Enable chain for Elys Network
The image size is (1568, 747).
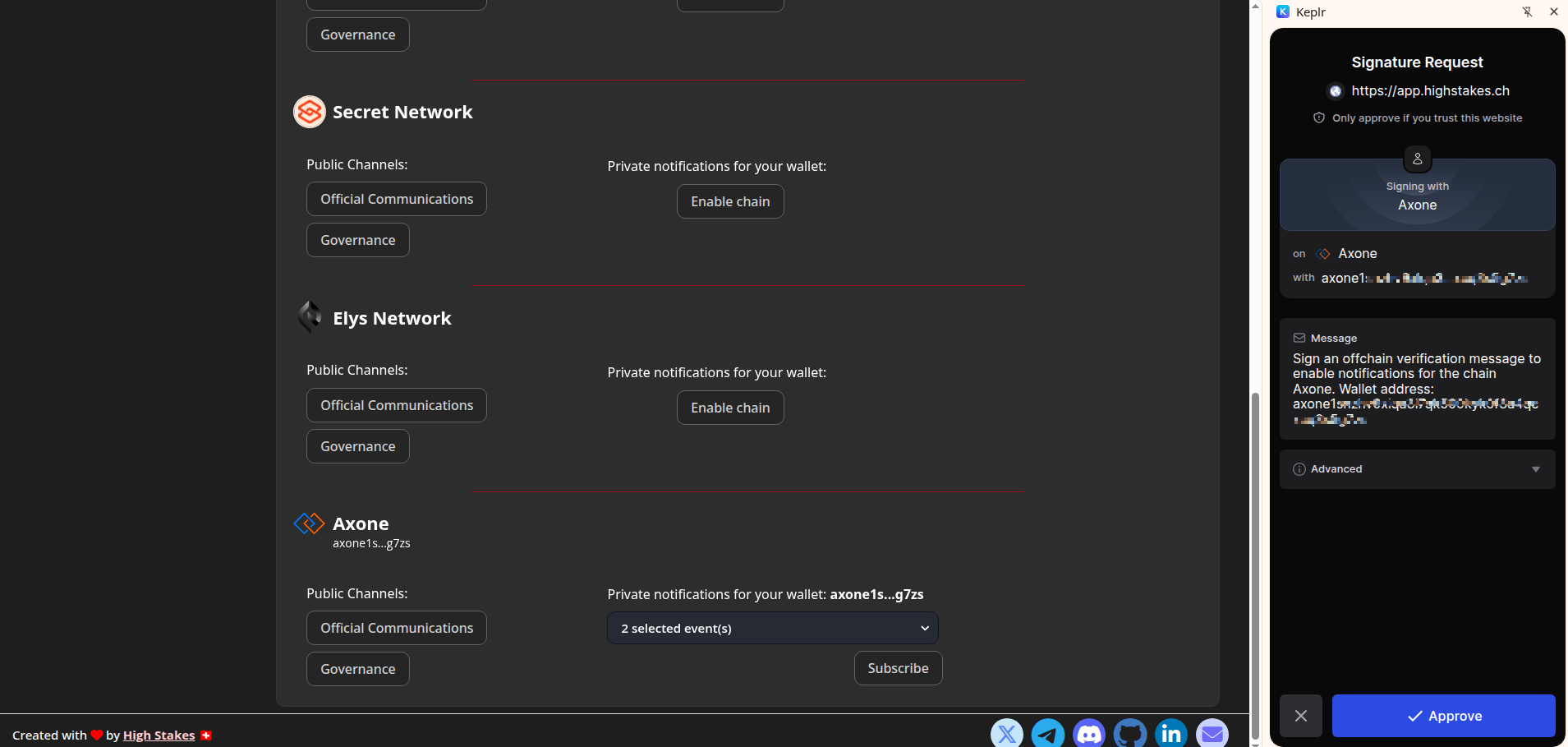[x=730, y=408]
